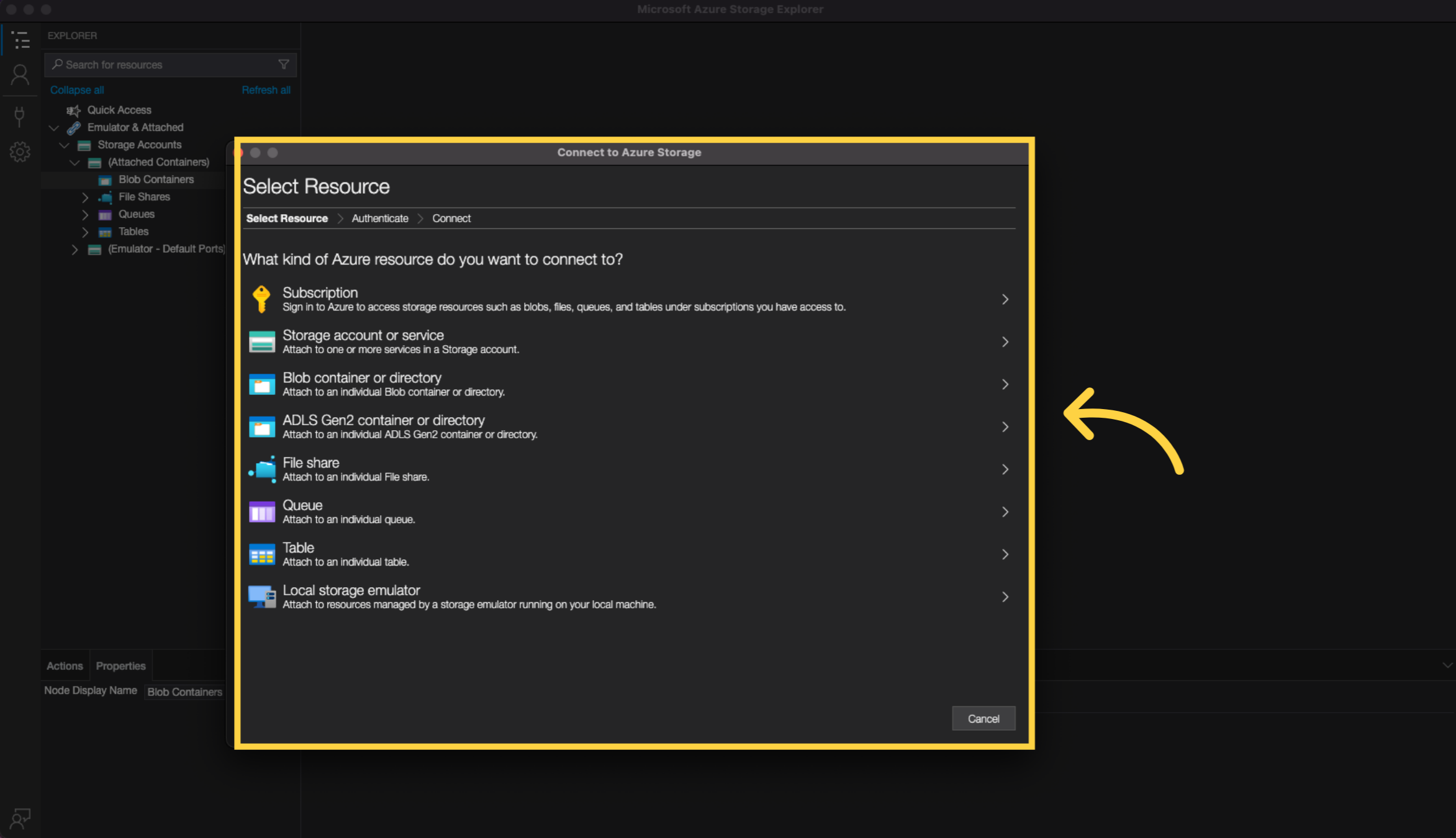Image resolution: width=1456 pixels, height=838 pixels.
Task: Click the Collapse all link
Action: (x=77, y=90)
